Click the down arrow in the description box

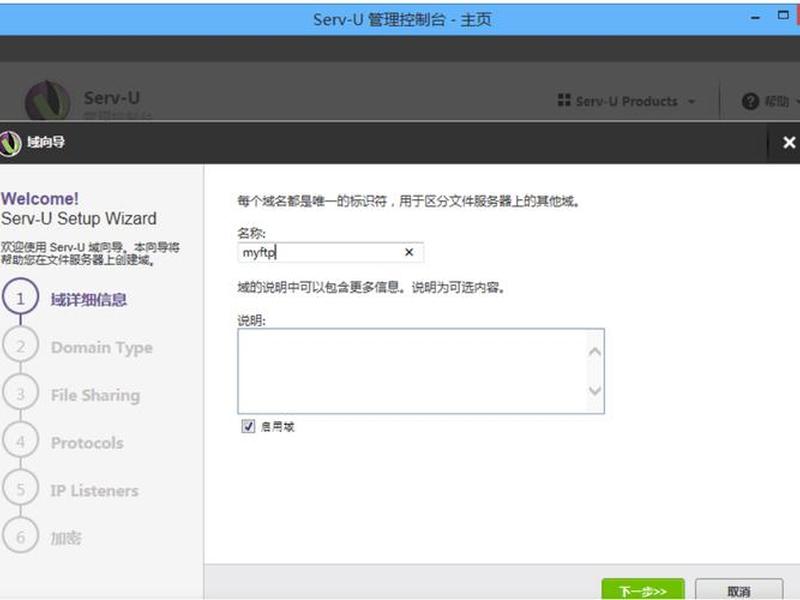[594, 391]
